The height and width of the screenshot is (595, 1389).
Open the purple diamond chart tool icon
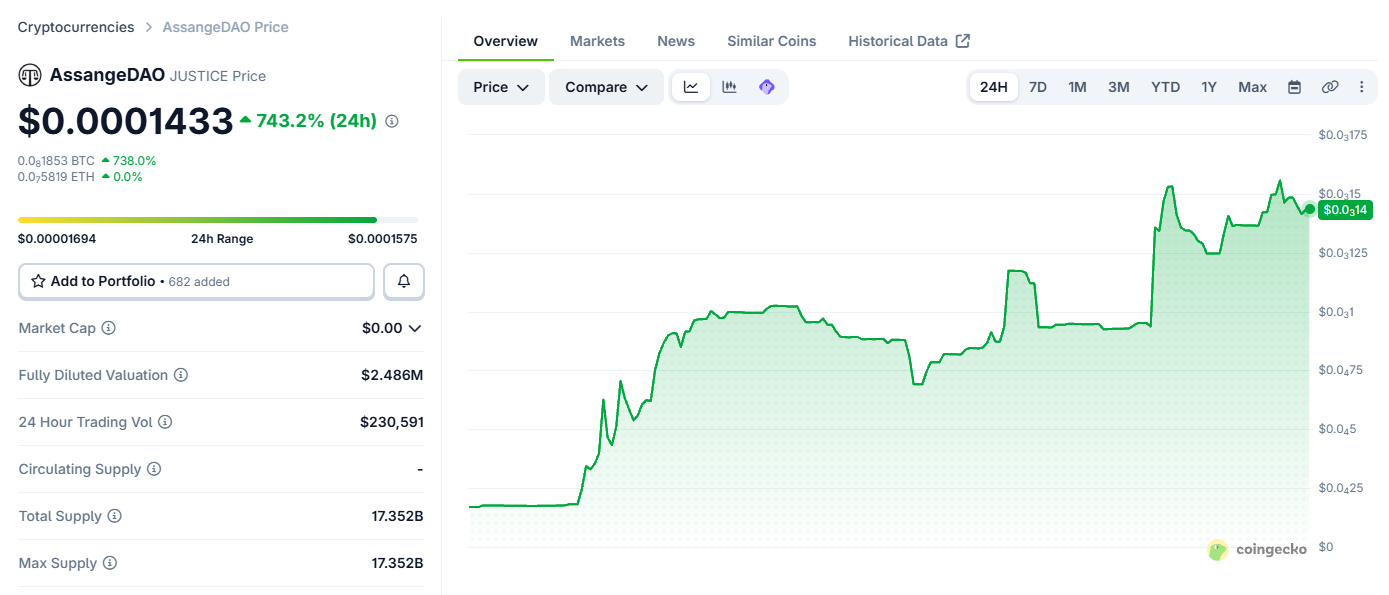[x=767, y=87]
